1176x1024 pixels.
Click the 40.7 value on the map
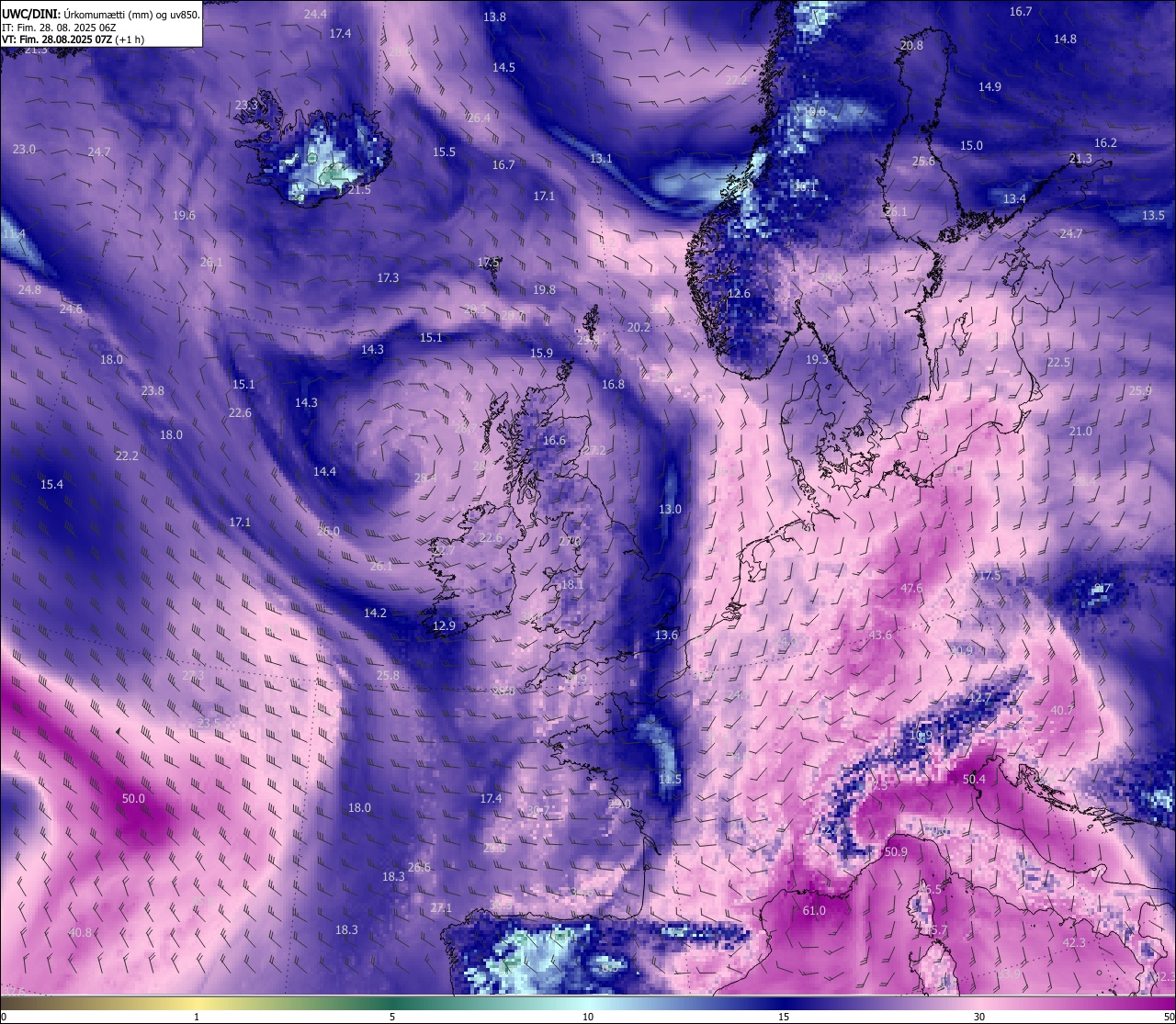(x=1062, y=710)
